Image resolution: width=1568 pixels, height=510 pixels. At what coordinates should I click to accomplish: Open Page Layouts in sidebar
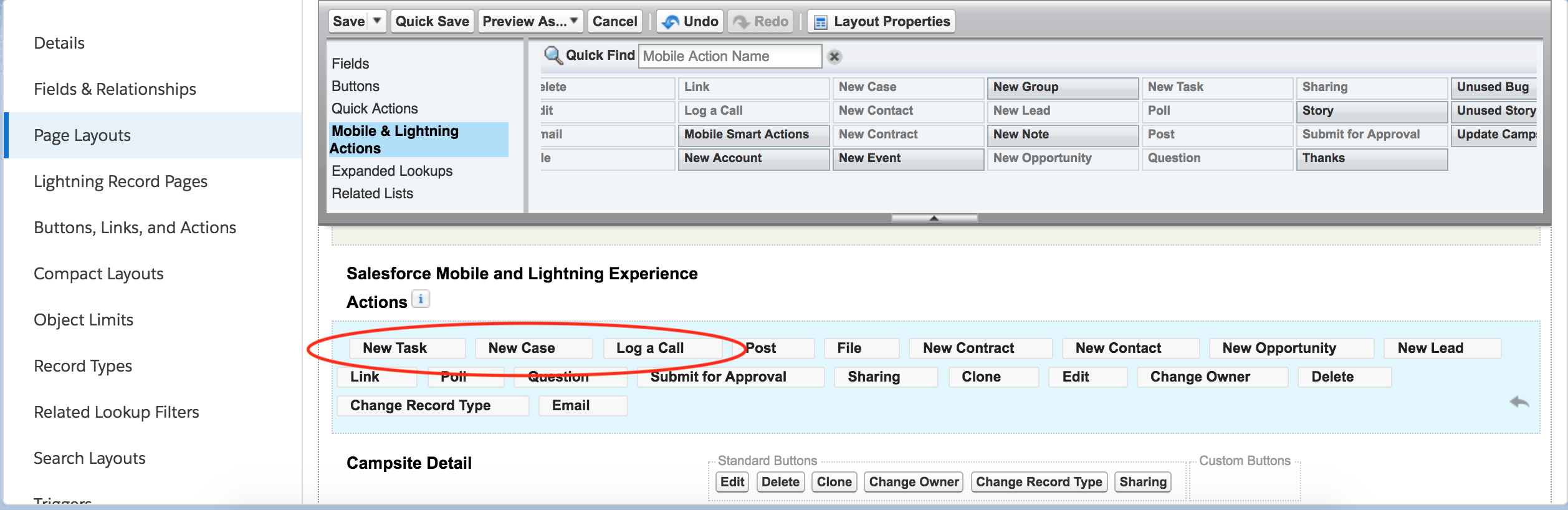point(82,135)
